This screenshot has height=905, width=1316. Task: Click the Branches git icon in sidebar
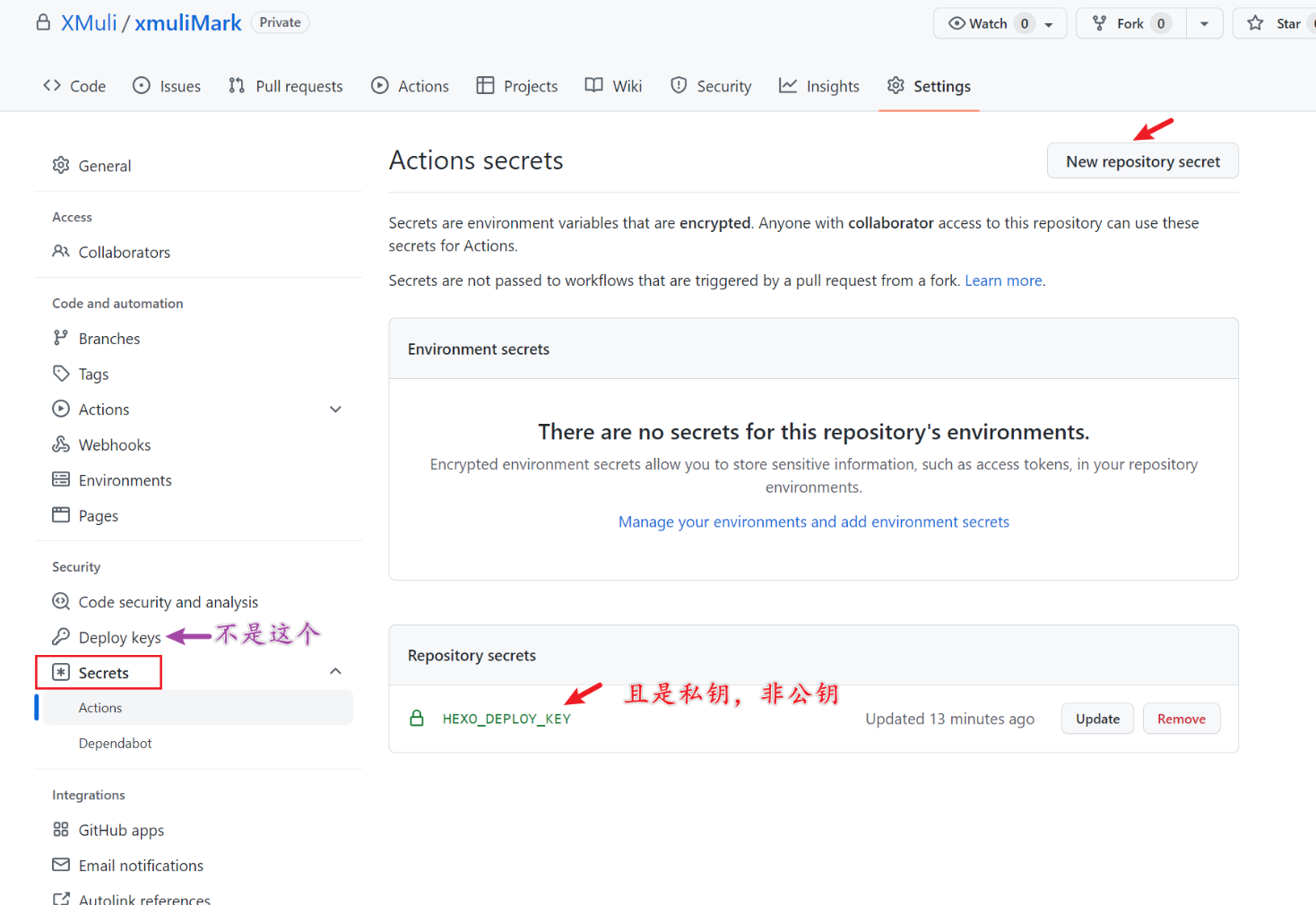(x=60, y=338)
